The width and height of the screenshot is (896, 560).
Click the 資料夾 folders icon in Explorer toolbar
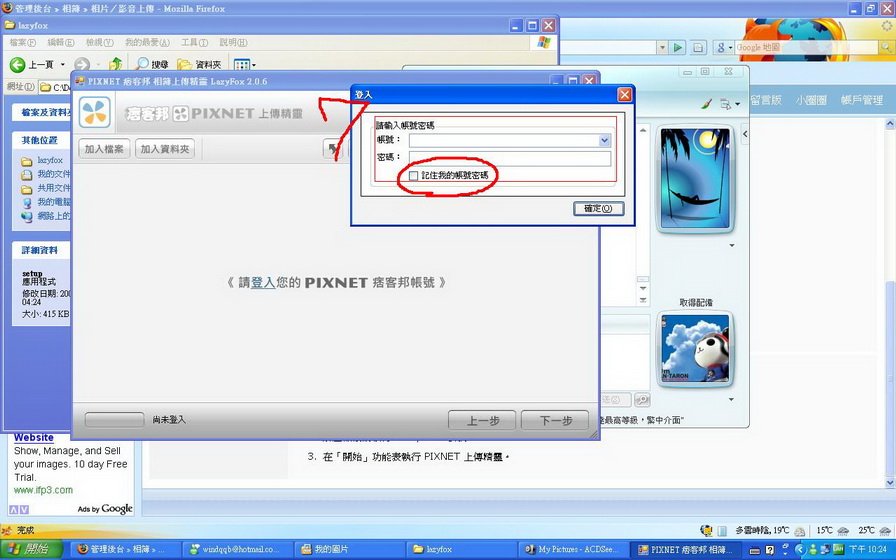[184, 64]
